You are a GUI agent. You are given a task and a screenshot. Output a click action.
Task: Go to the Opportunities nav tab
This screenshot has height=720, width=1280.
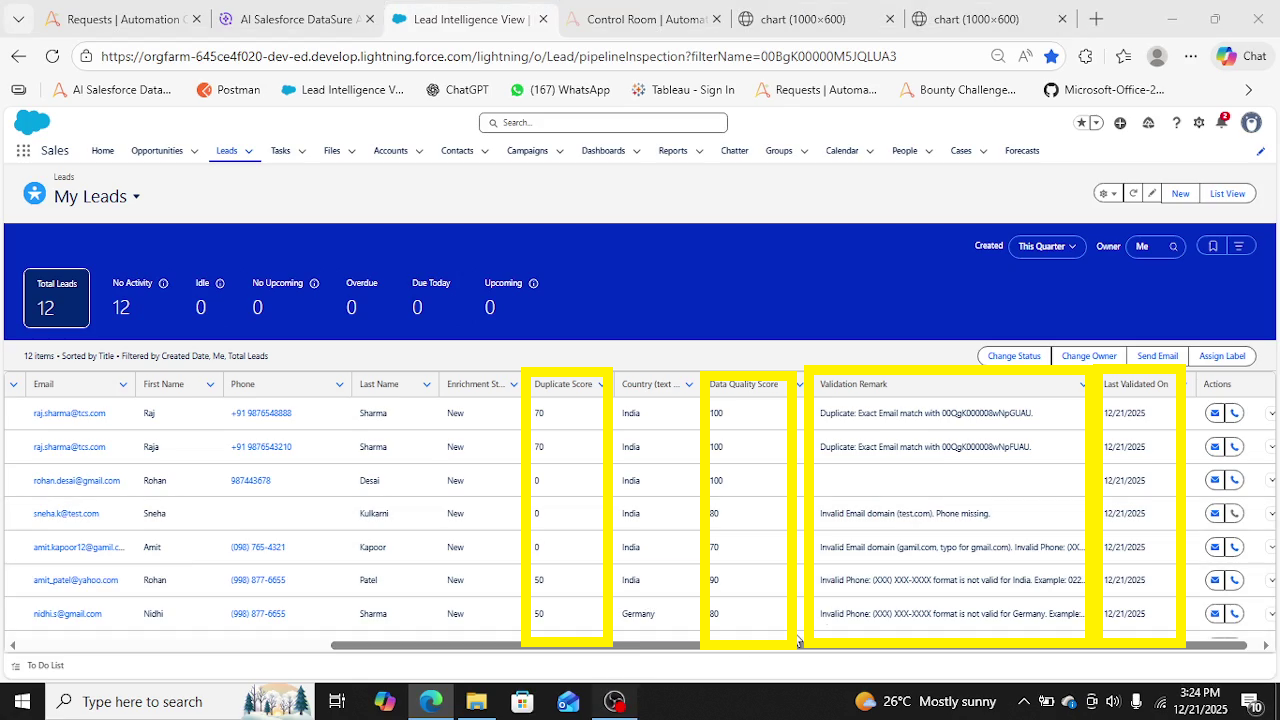[157, 151]
